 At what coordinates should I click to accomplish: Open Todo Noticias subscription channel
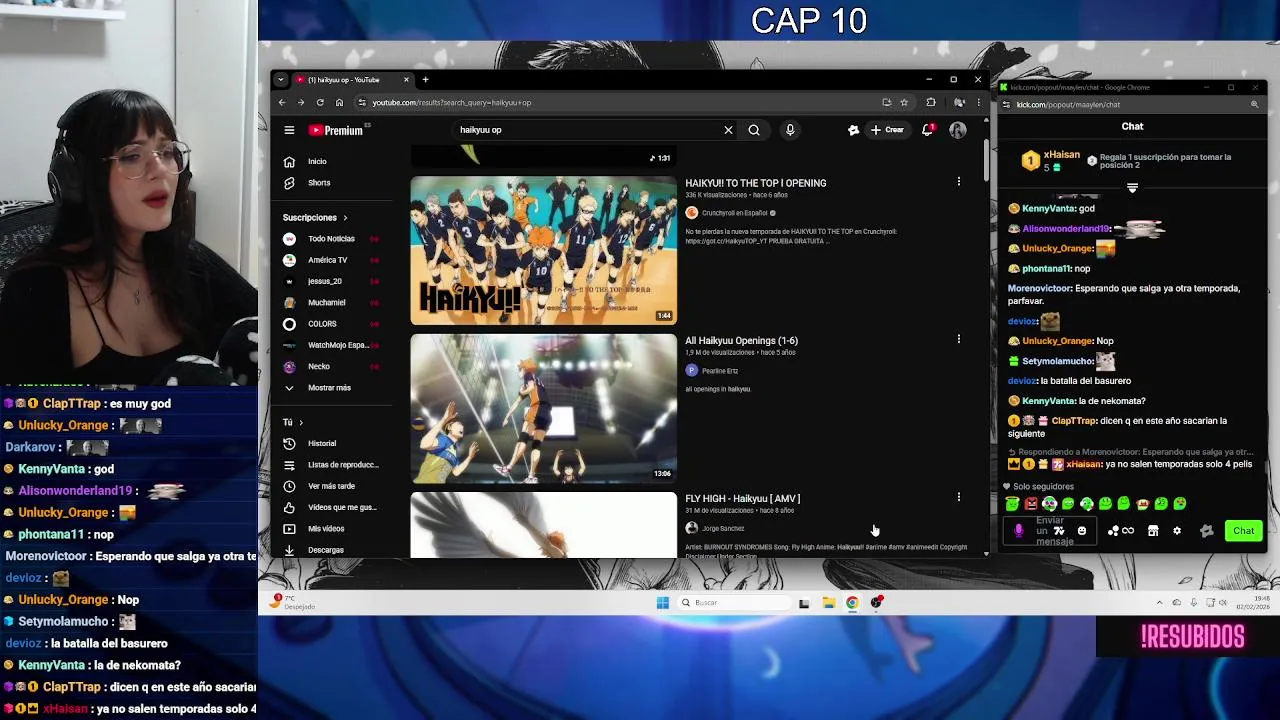(x=331, y=239)
